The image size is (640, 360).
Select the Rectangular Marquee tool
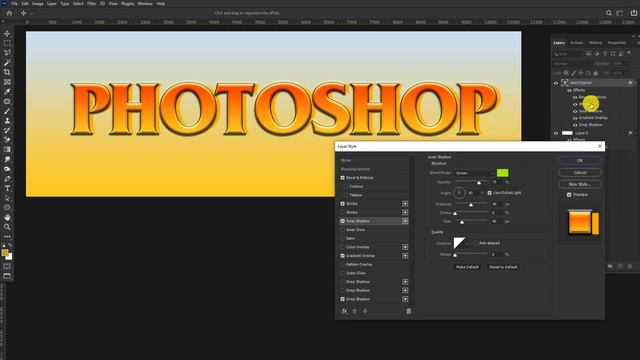tap(7, 43)
